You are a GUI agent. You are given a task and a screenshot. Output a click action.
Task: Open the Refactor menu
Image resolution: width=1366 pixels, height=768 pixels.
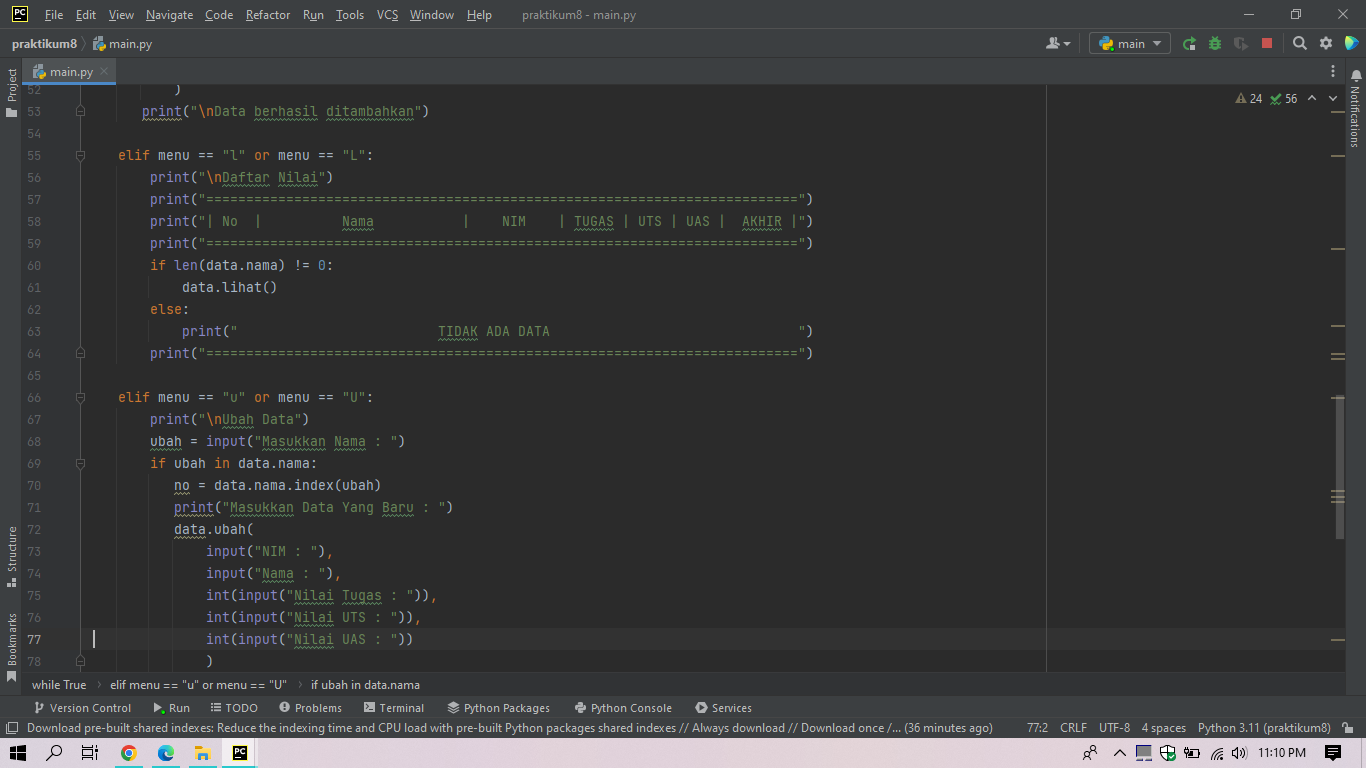[x=268, y=15]
